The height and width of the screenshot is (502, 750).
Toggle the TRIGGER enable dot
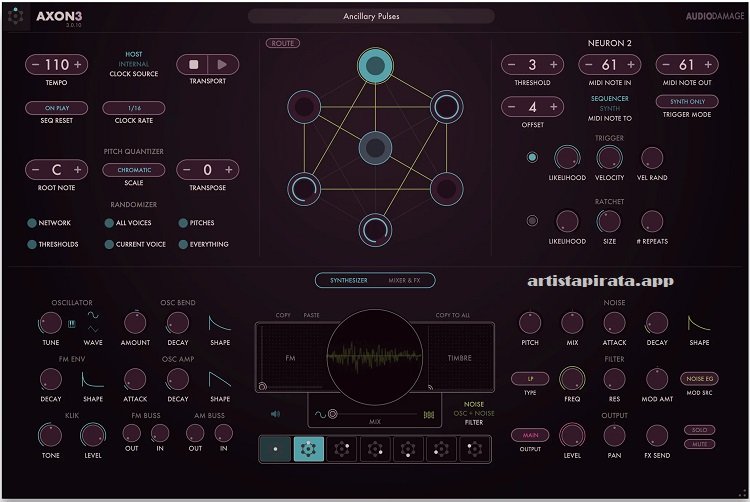coord(532,157)
